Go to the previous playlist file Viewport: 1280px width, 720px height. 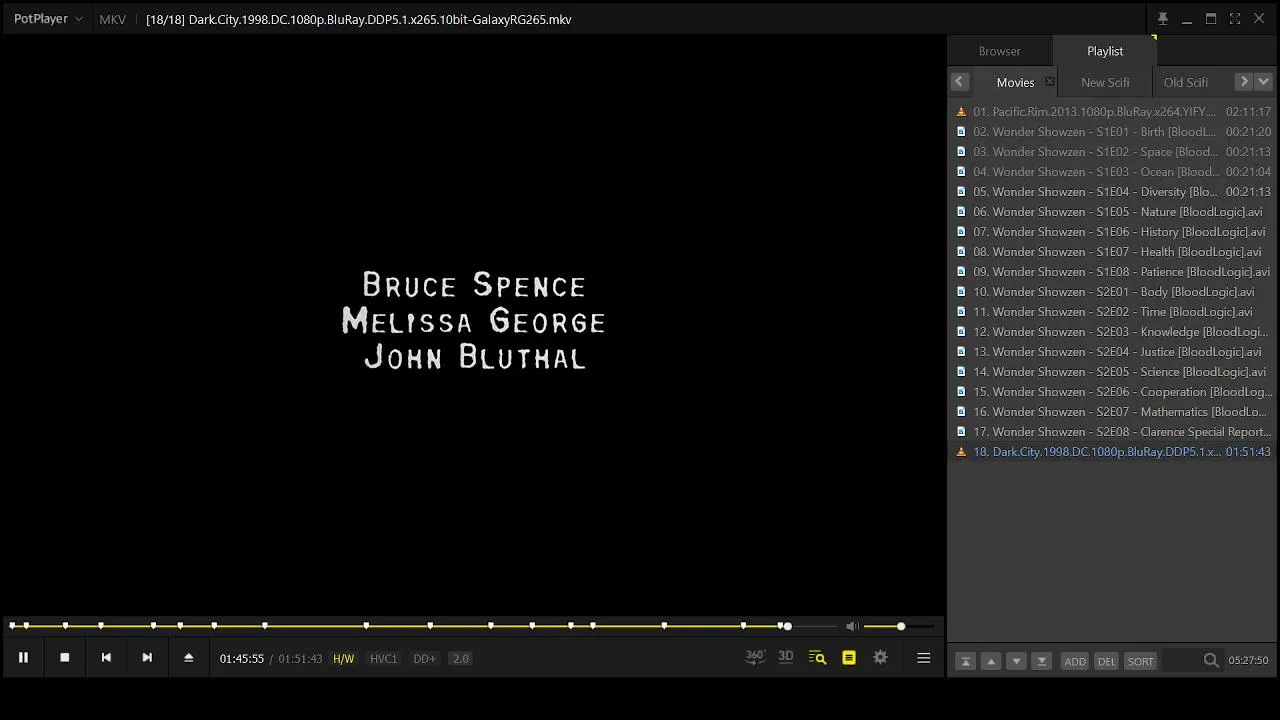(x=106, y=658)
